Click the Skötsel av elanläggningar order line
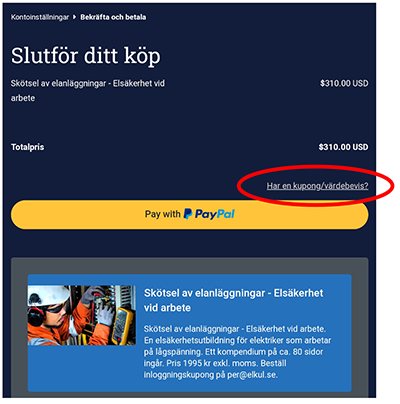The width and height of the screenshot is (400, 404). click(88, 90)
